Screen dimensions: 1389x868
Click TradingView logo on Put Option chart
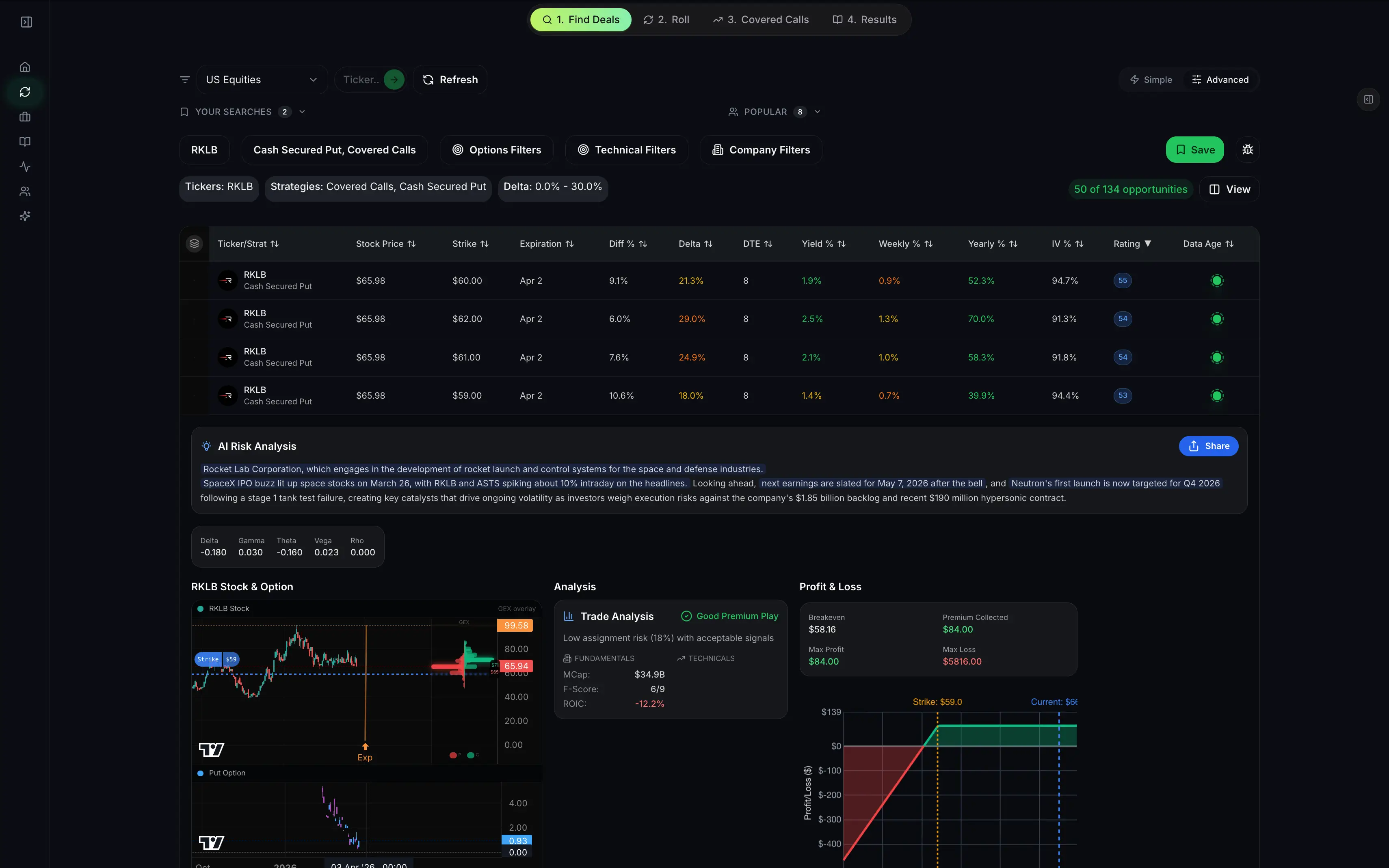click(211, 842)
